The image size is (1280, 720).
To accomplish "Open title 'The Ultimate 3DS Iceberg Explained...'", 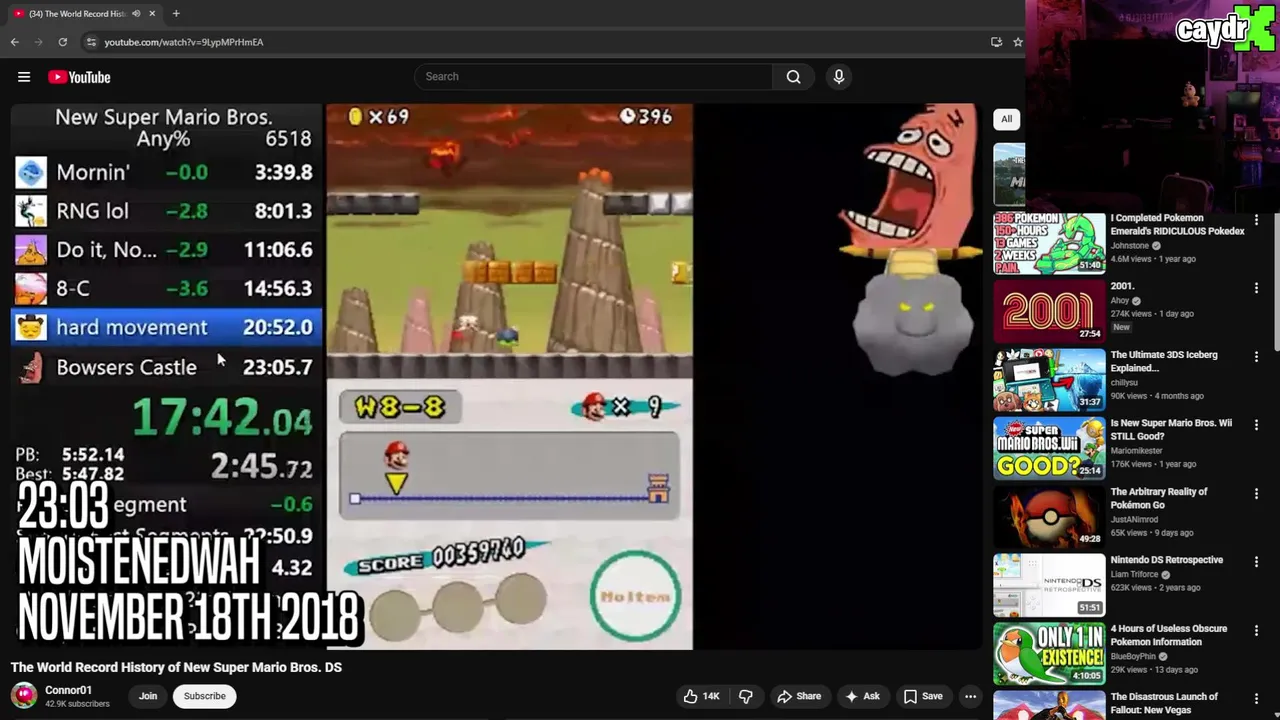I will pos(1164,361).
